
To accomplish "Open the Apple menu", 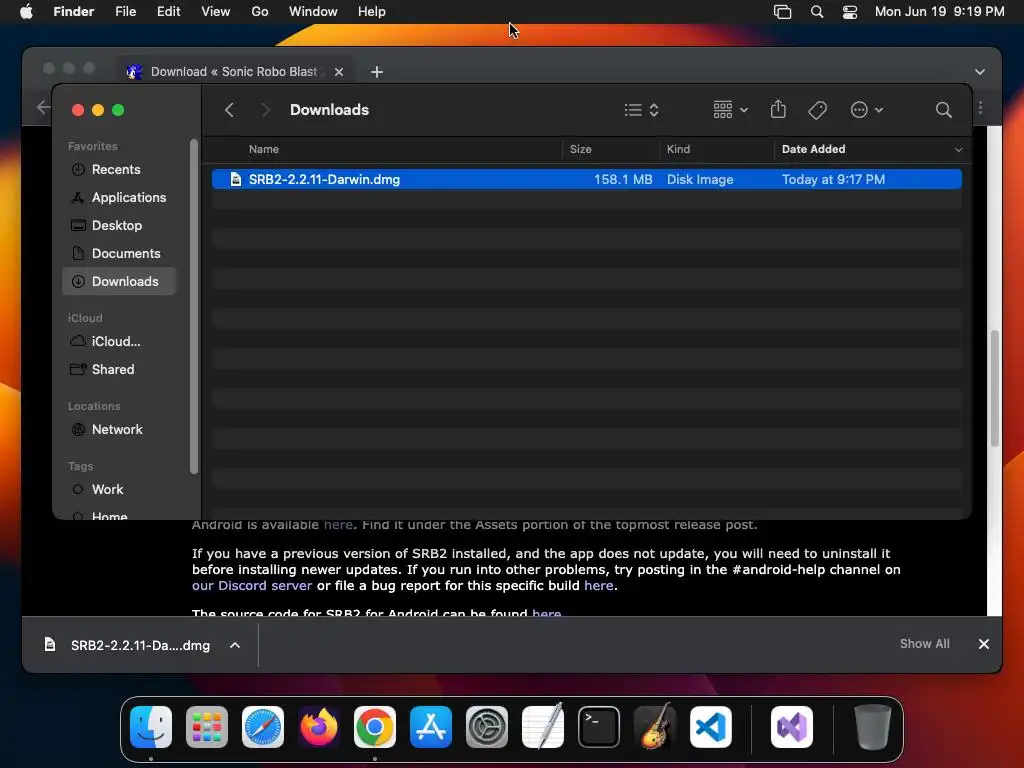I will 26,12.
